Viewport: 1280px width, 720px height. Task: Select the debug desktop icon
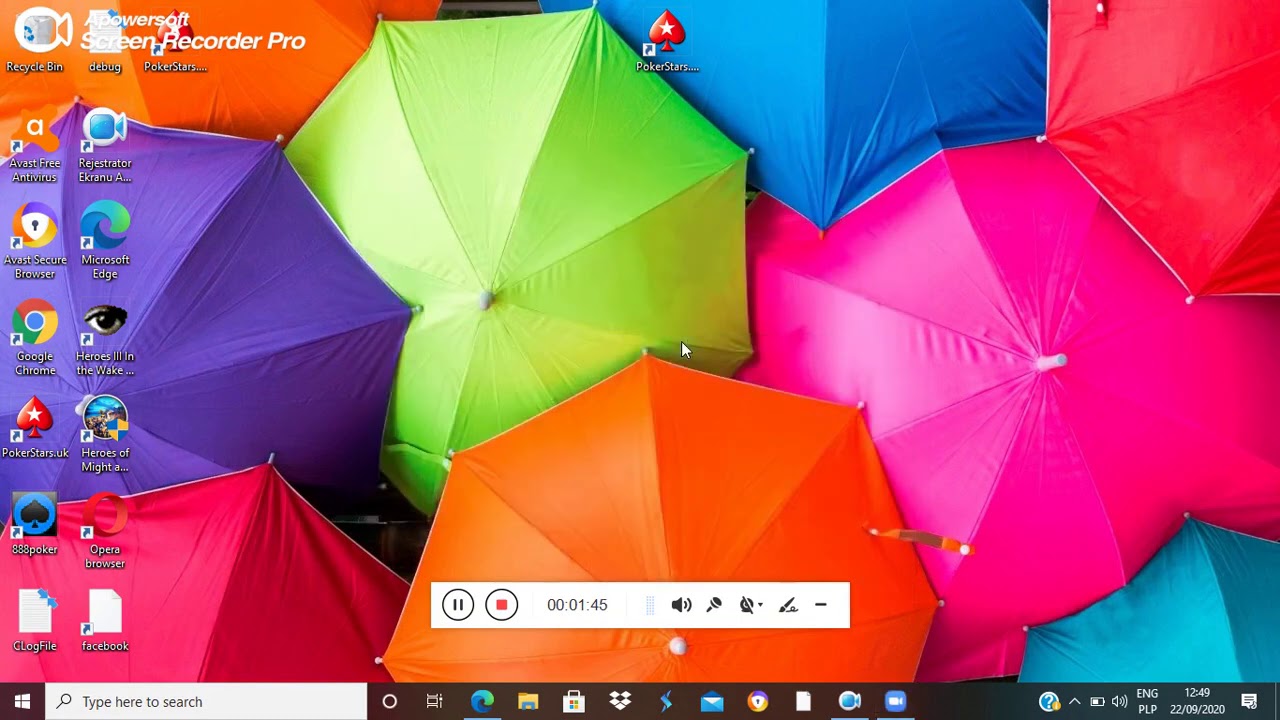105,41
